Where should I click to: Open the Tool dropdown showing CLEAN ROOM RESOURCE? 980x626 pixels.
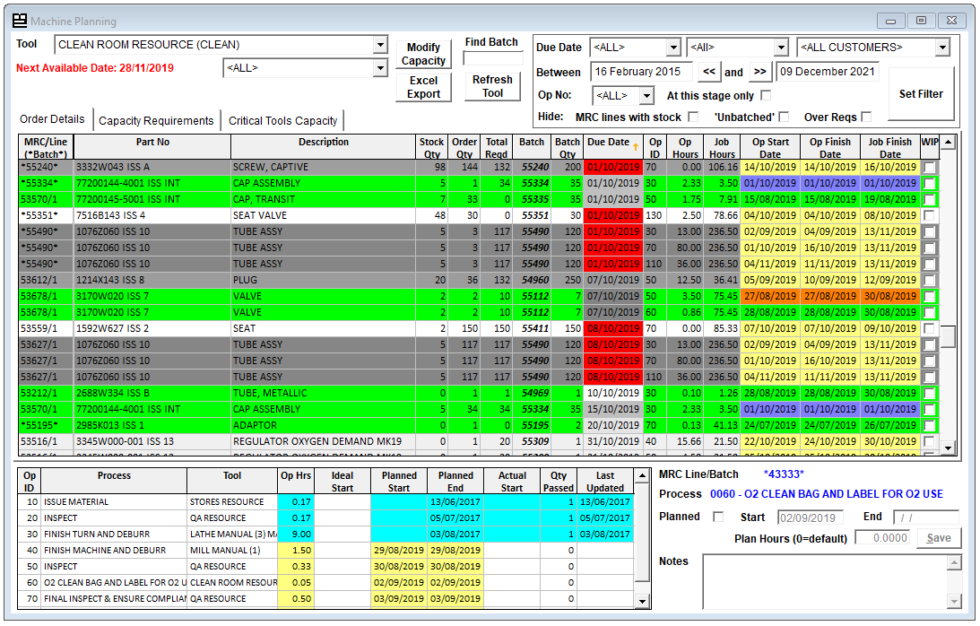click(x=379, y=45)
